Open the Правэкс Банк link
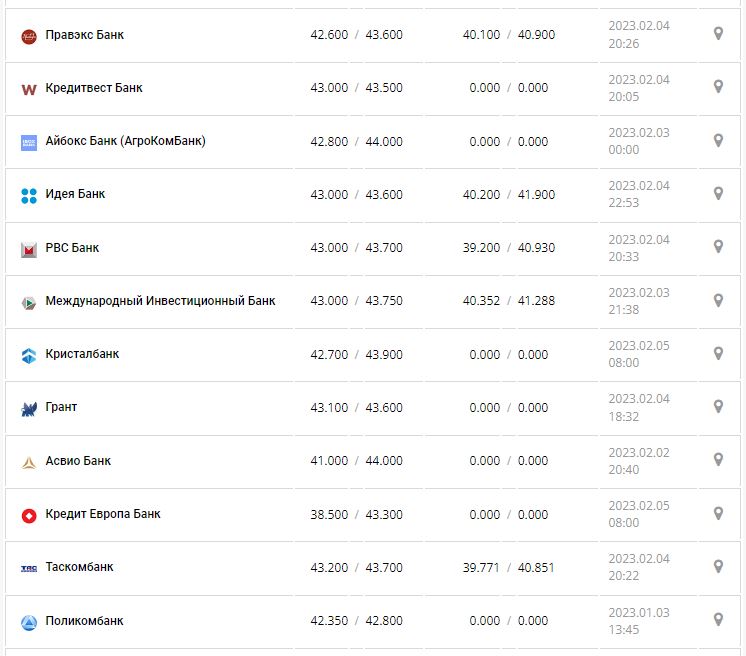 tap(85, 35)
